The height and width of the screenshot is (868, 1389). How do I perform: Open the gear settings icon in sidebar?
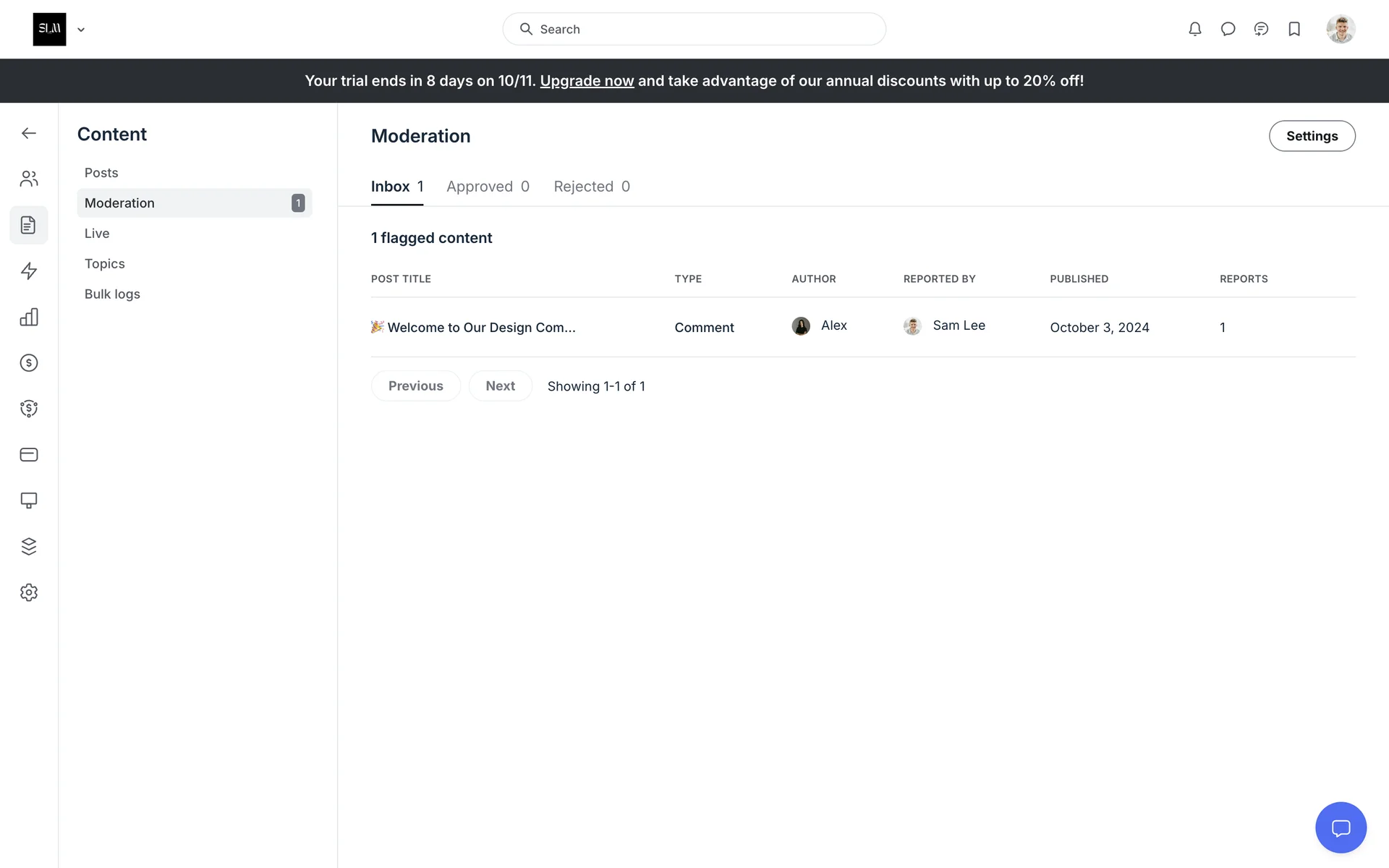point(29,592)
